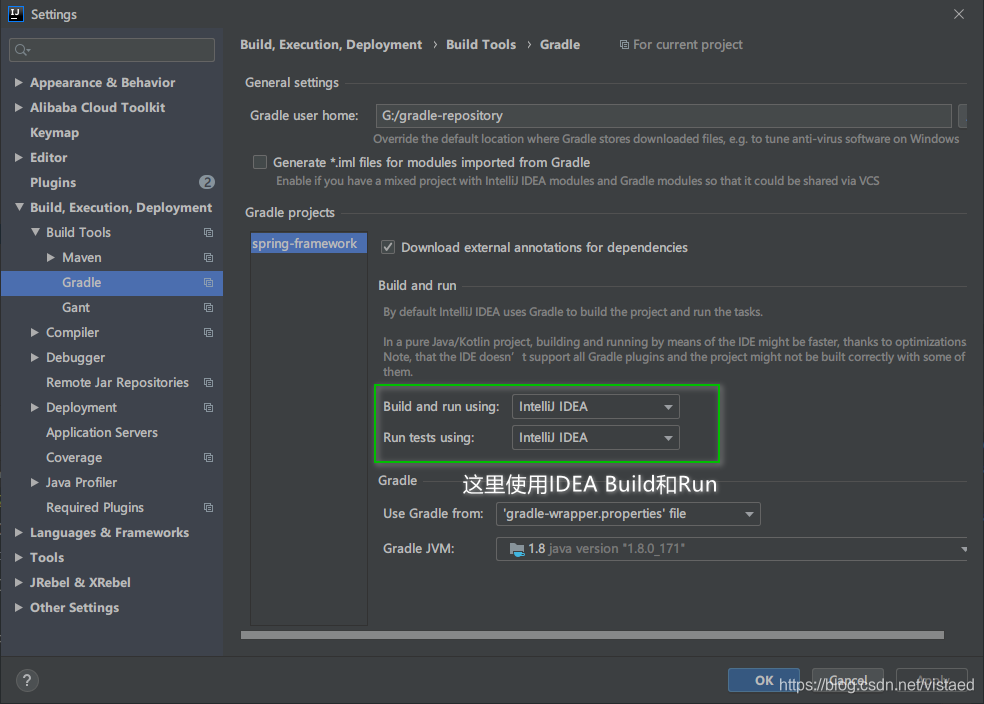Viewport: 984px width, 704px height.
Task: Expand the Editor section
Action: 19,157
